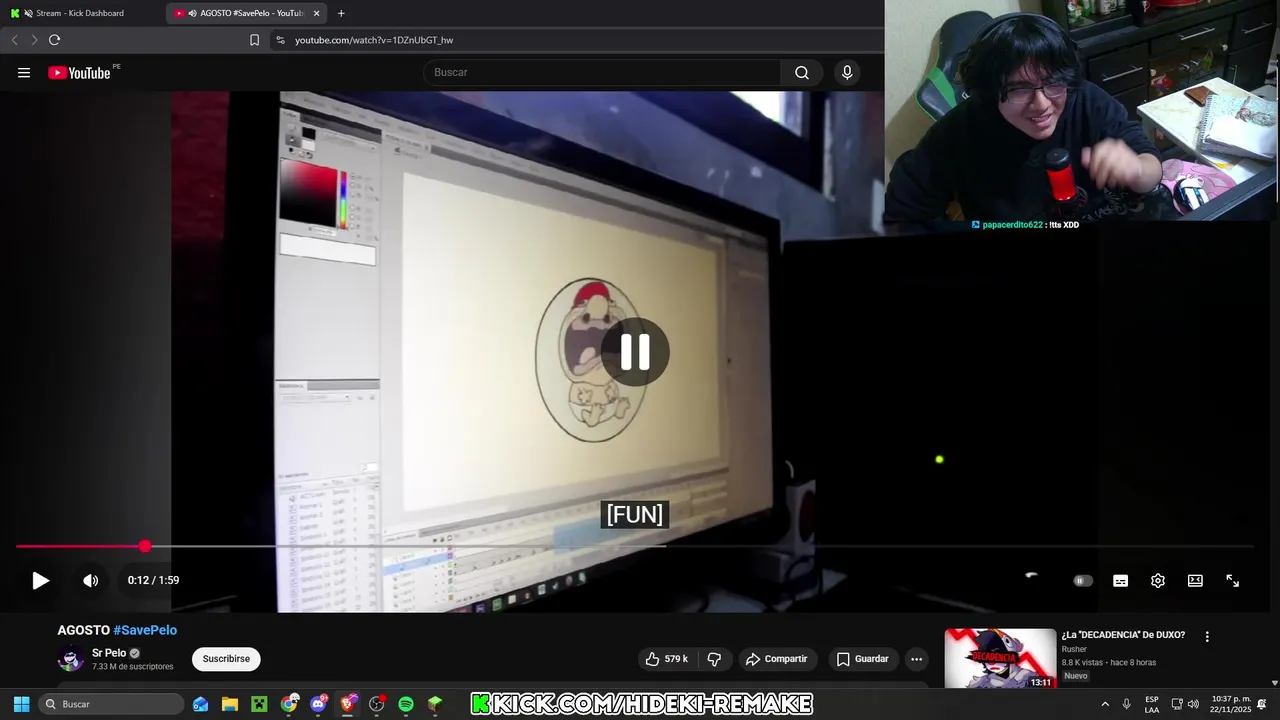1280x720 pixels.
Task: Click the Sr Pelo channel avatar
Action: click(71, 659)
